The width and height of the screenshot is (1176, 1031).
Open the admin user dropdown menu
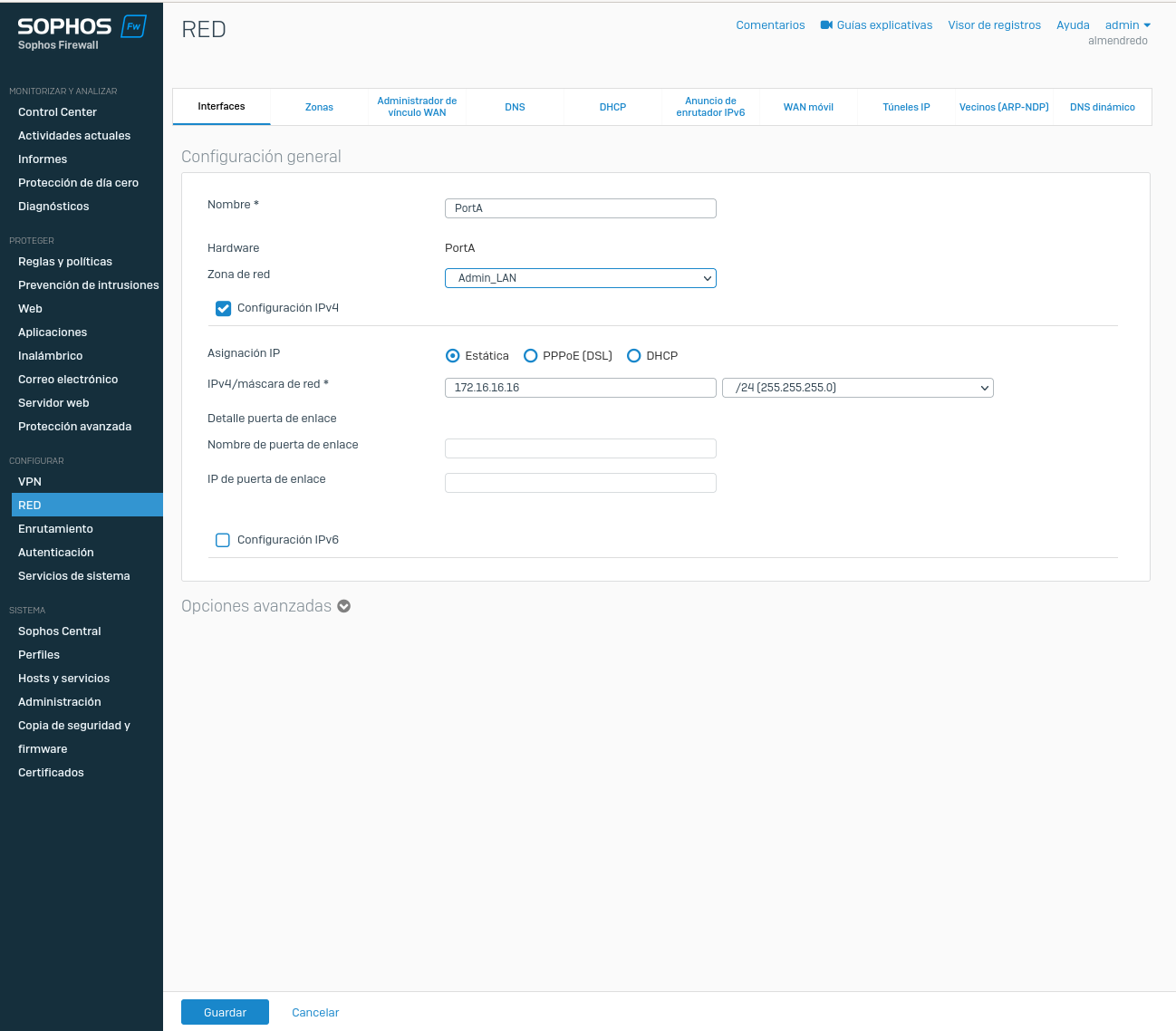[1127, 25]
